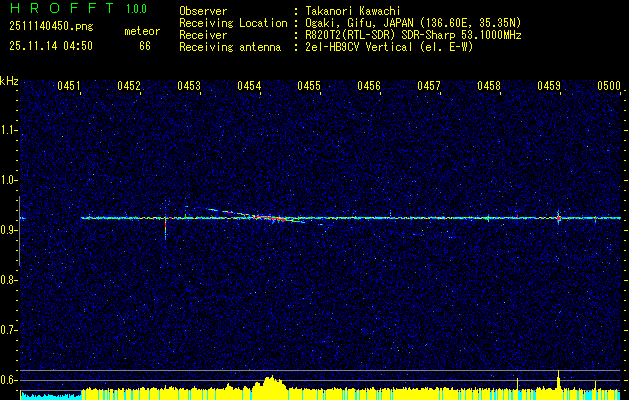This screenshot has width=629, height=400.
Task: Select the 0.9 frequency axis label
Action: 9,229
